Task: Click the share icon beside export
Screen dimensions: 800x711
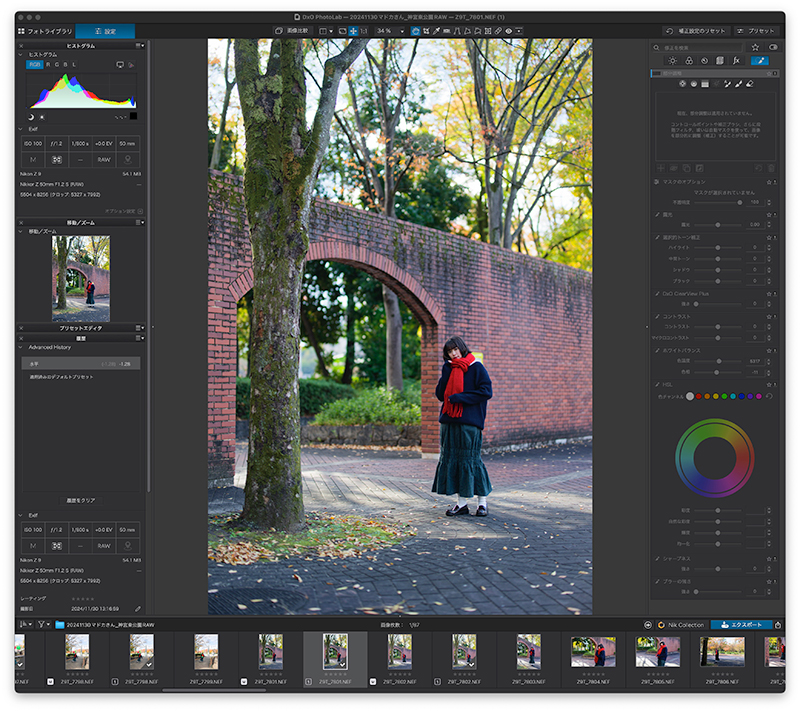Action: [x=778, y=625]
